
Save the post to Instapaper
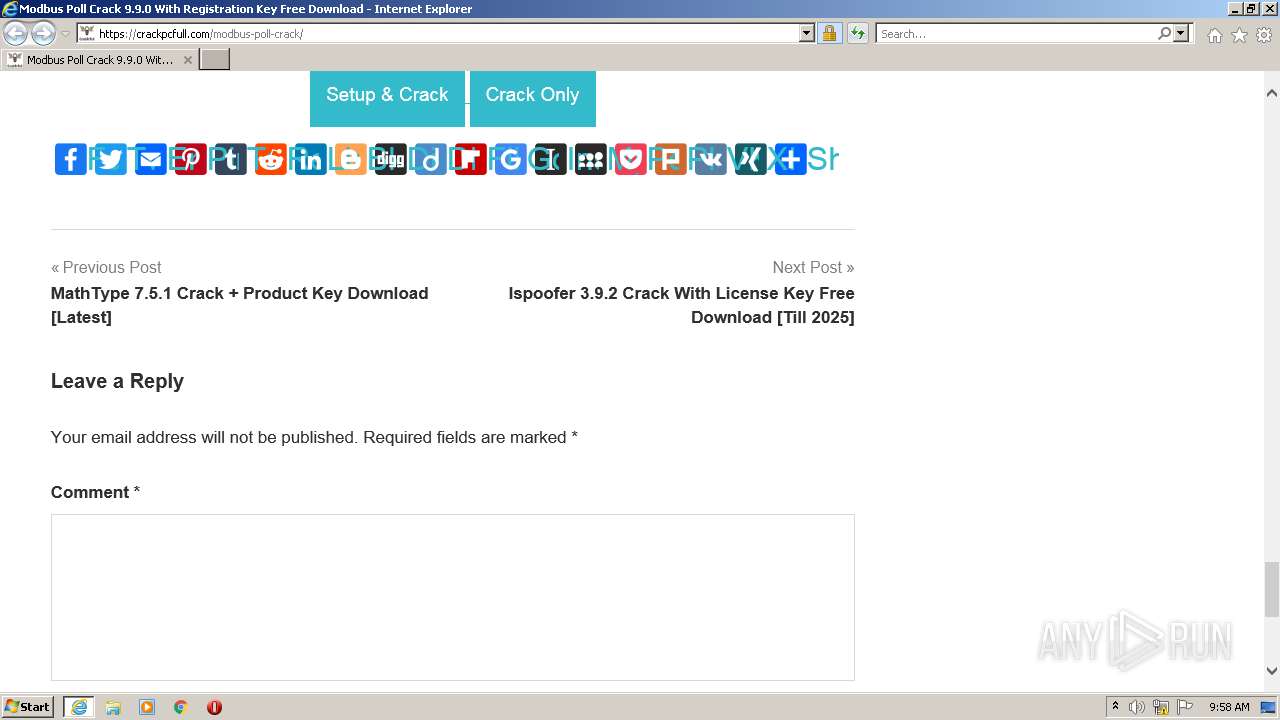click(551, 159)
